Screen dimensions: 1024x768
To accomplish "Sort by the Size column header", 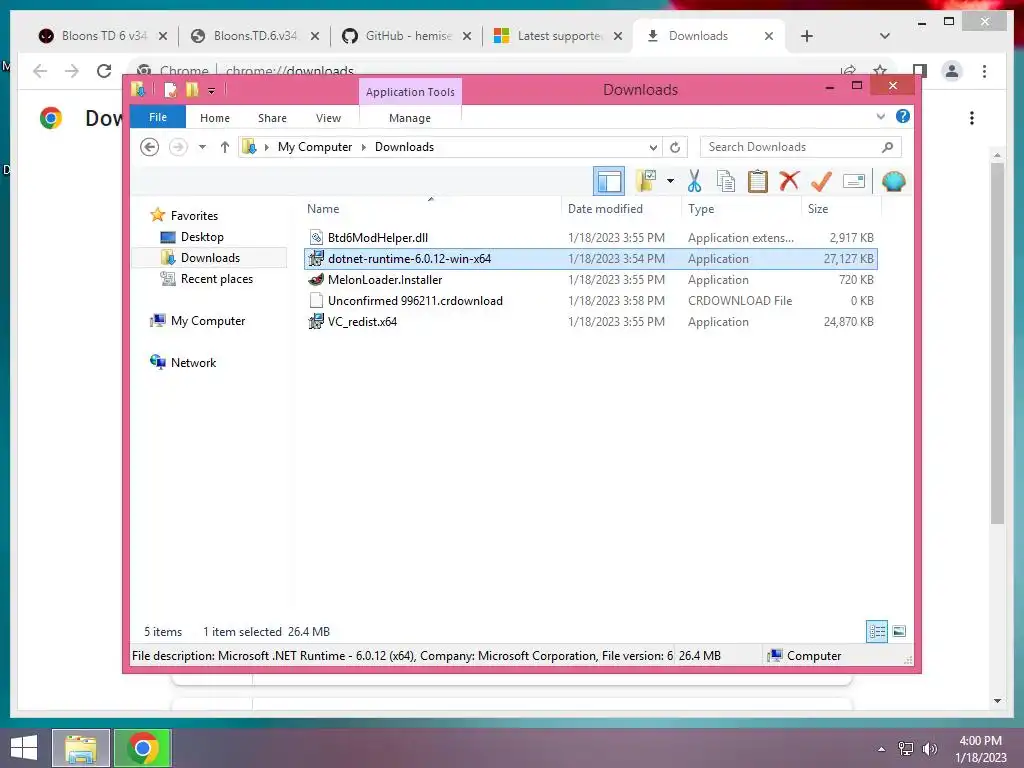I will (841, 208).
